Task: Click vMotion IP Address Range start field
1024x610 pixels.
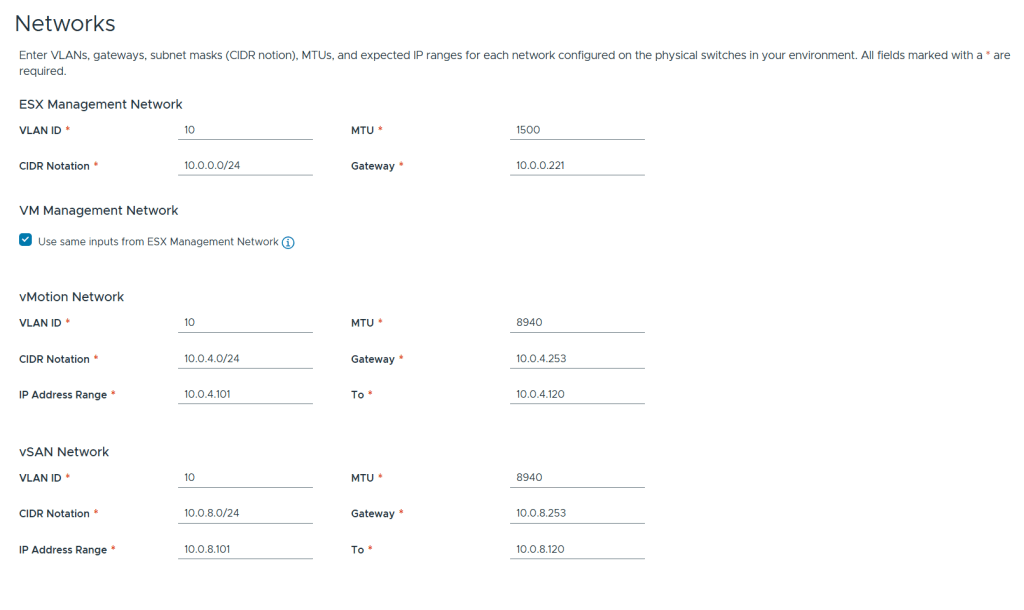Action: click(245, 395)
